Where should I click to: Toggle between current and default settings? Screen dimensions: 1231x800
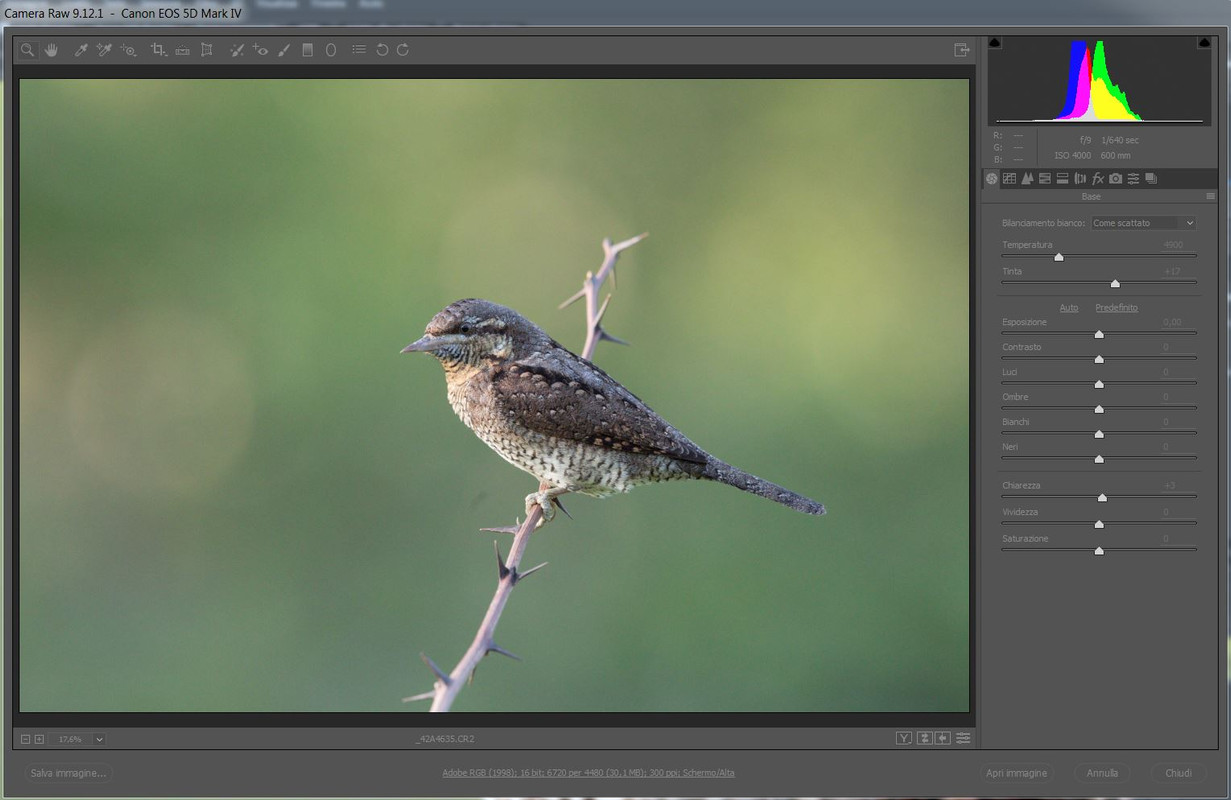[963, 738]
